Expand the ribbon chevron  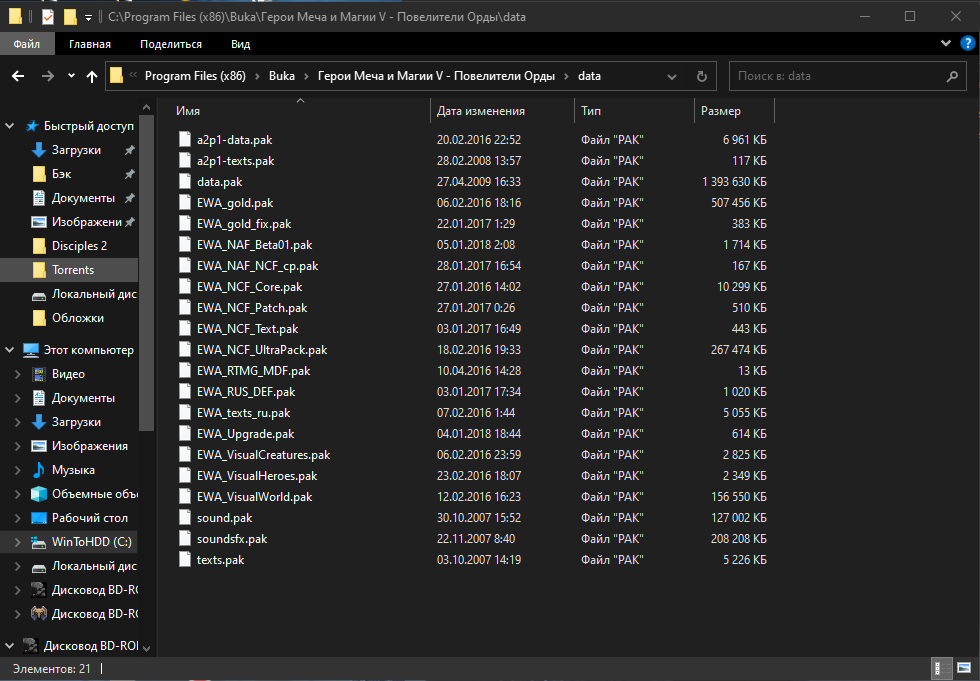point(946,43)
